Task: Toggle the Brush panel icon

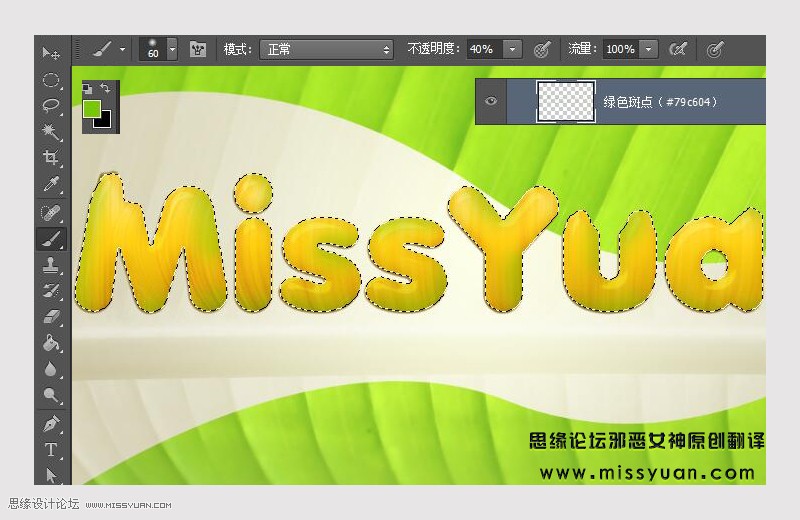Action: [x=197, y=49]
